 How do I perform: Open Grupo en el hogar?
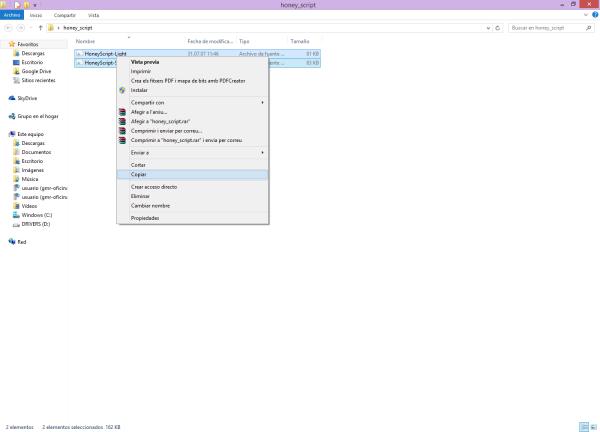click(x=37, y=116)
